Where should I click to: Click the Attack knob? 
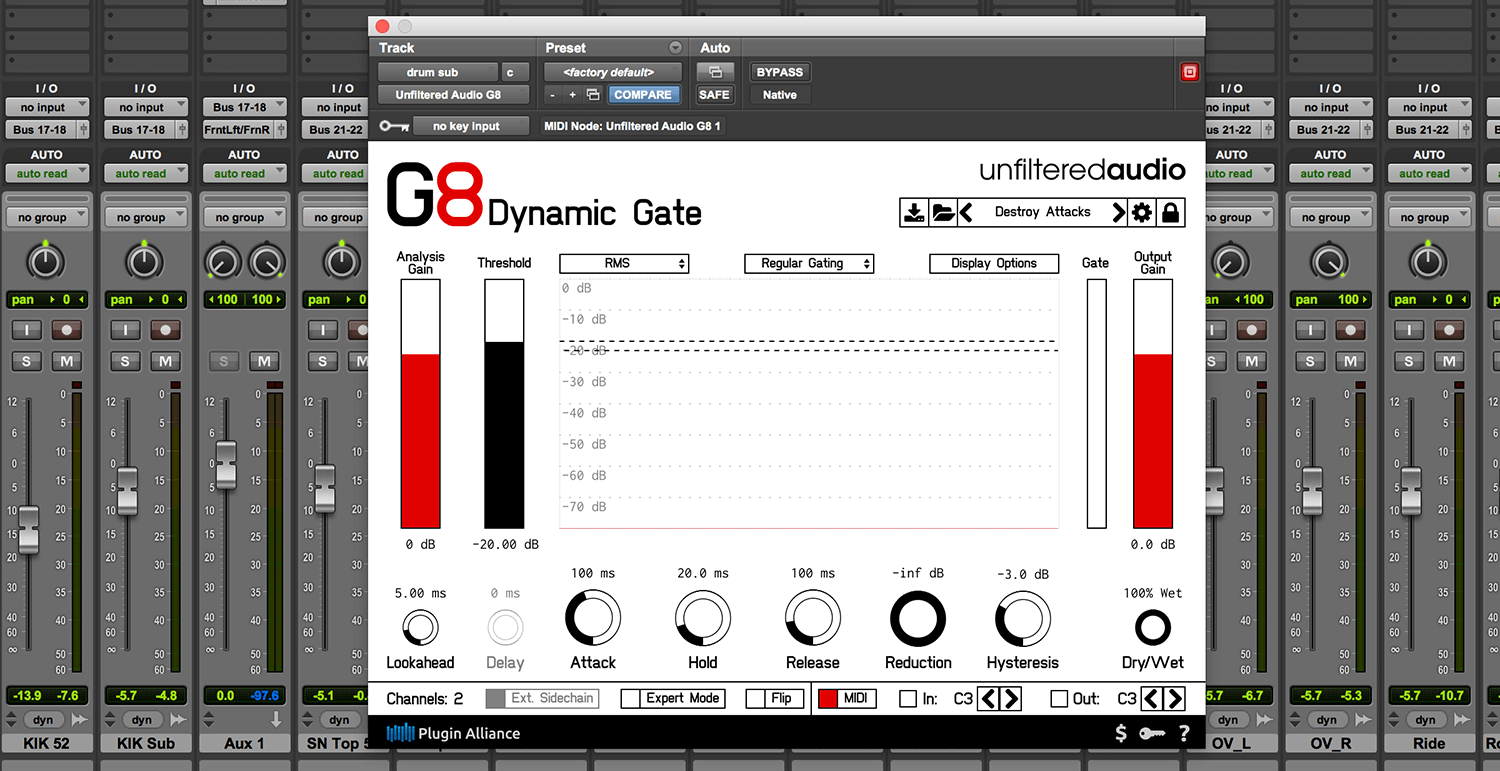tap(593, 618)
